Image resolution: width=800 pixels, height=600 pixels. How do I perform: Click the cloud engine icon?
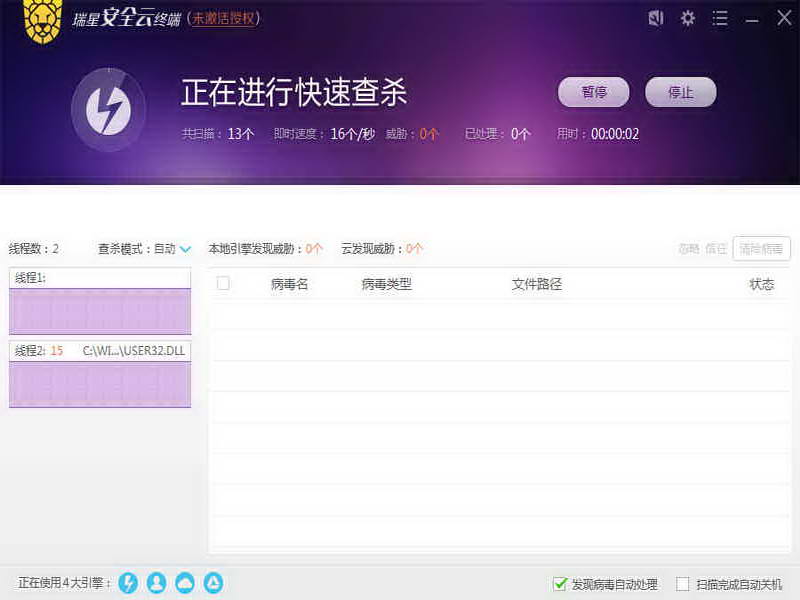pyautogui.click(x=185, y=583)
